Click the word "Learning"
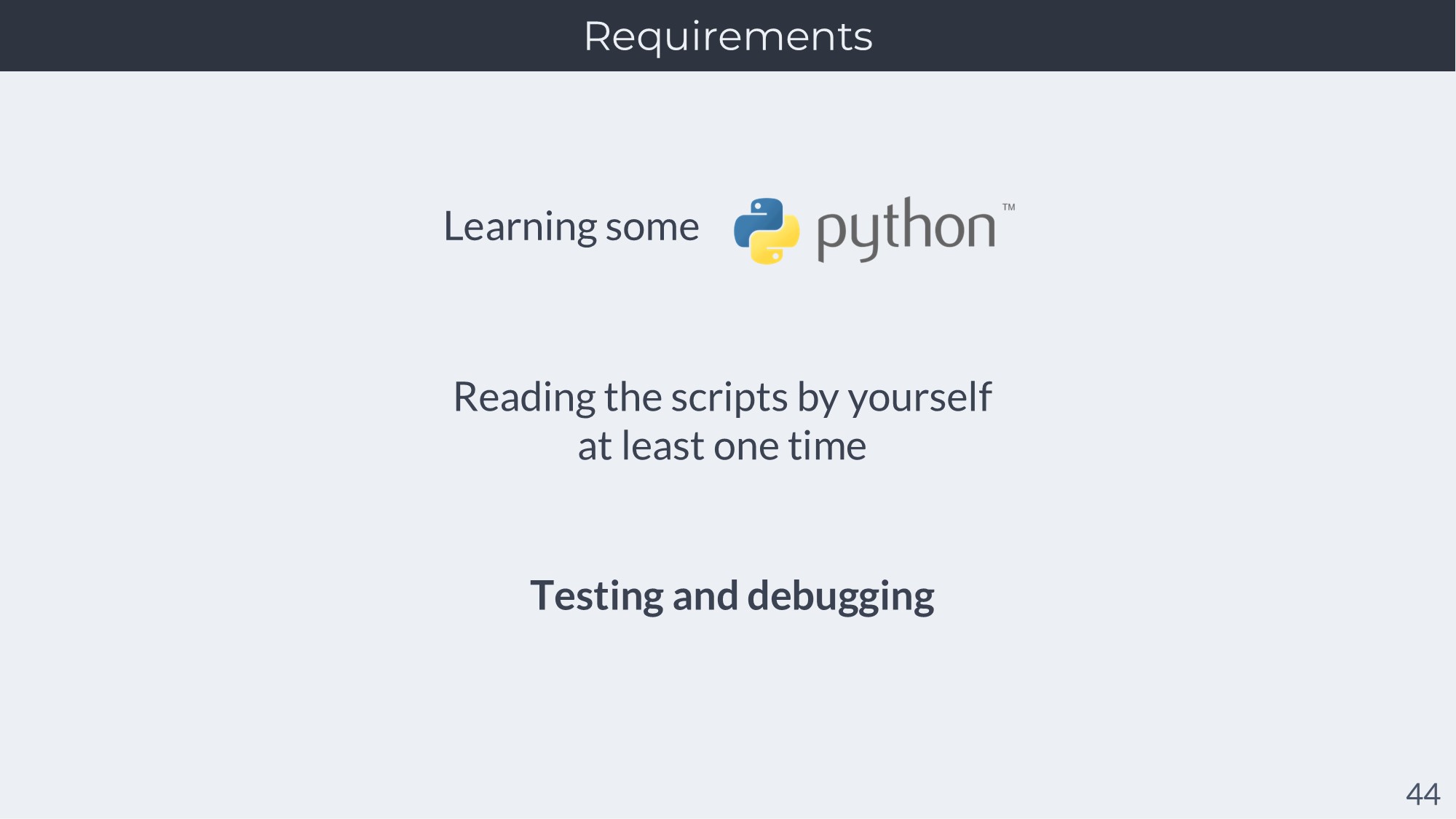This screenshot has width=1456, height=819. pos(520,227)
